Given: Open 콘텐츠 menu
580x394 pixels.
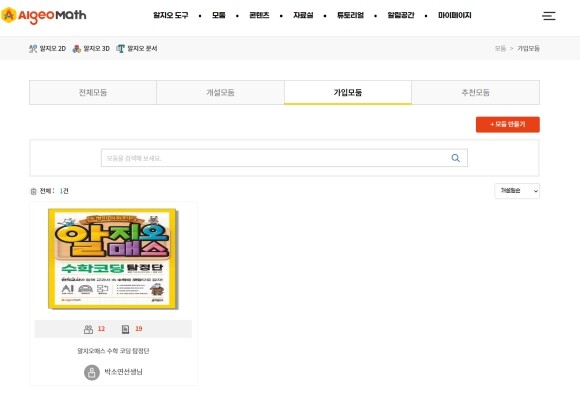Looking at the screenshot, I should (259, 15).
